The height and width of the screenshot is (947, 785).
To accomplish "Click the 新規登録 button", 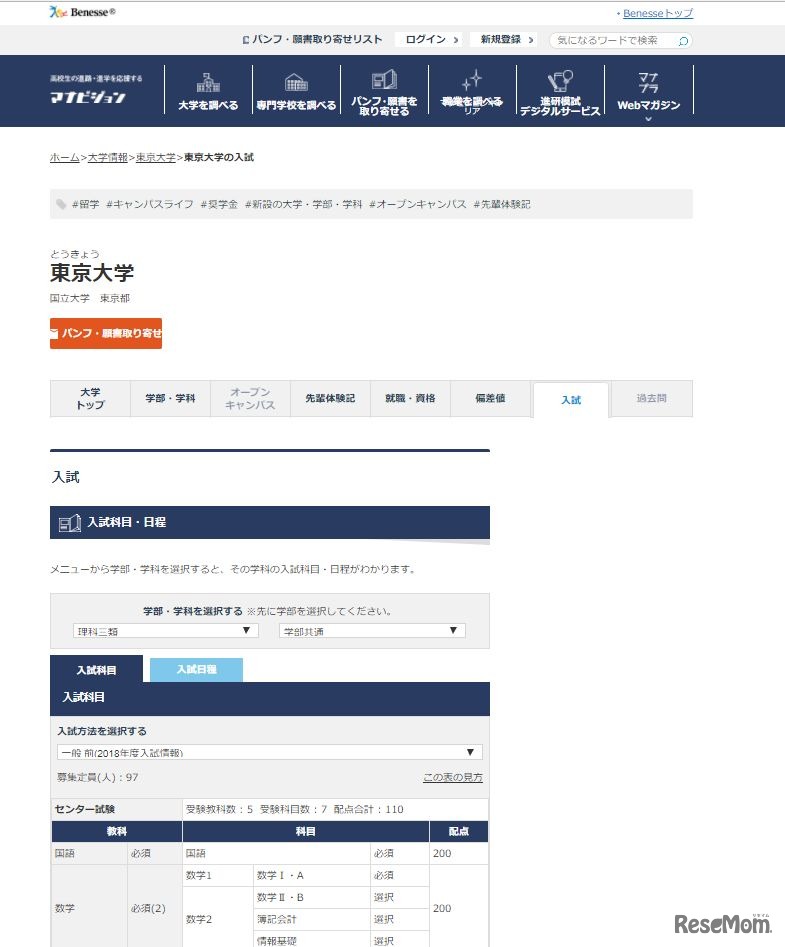I will pyautogui.click(x=506, y=40).
